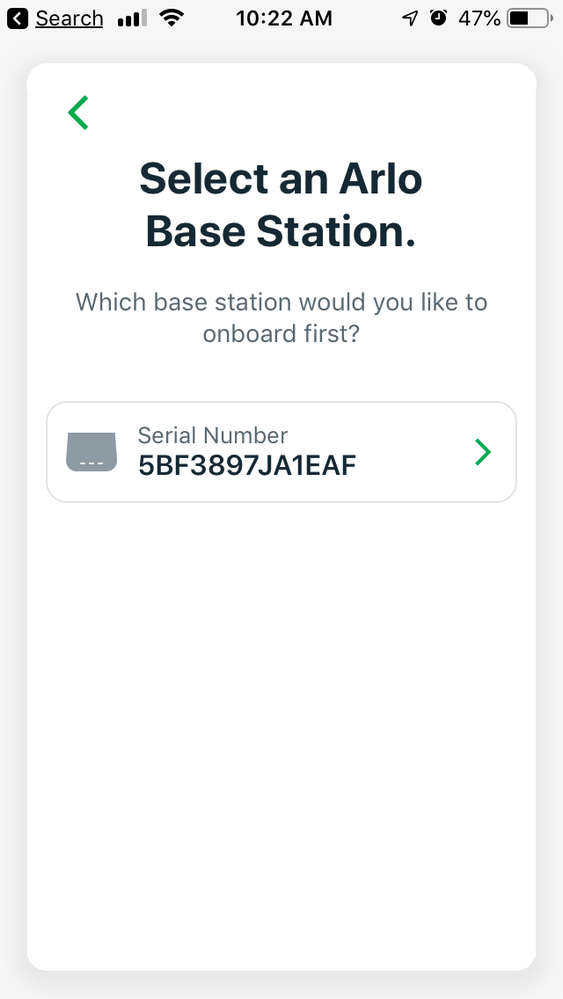563x999 pixels.
Task: Tap the black back-arrow square in status bar
Action: click(x=18, y=18)
